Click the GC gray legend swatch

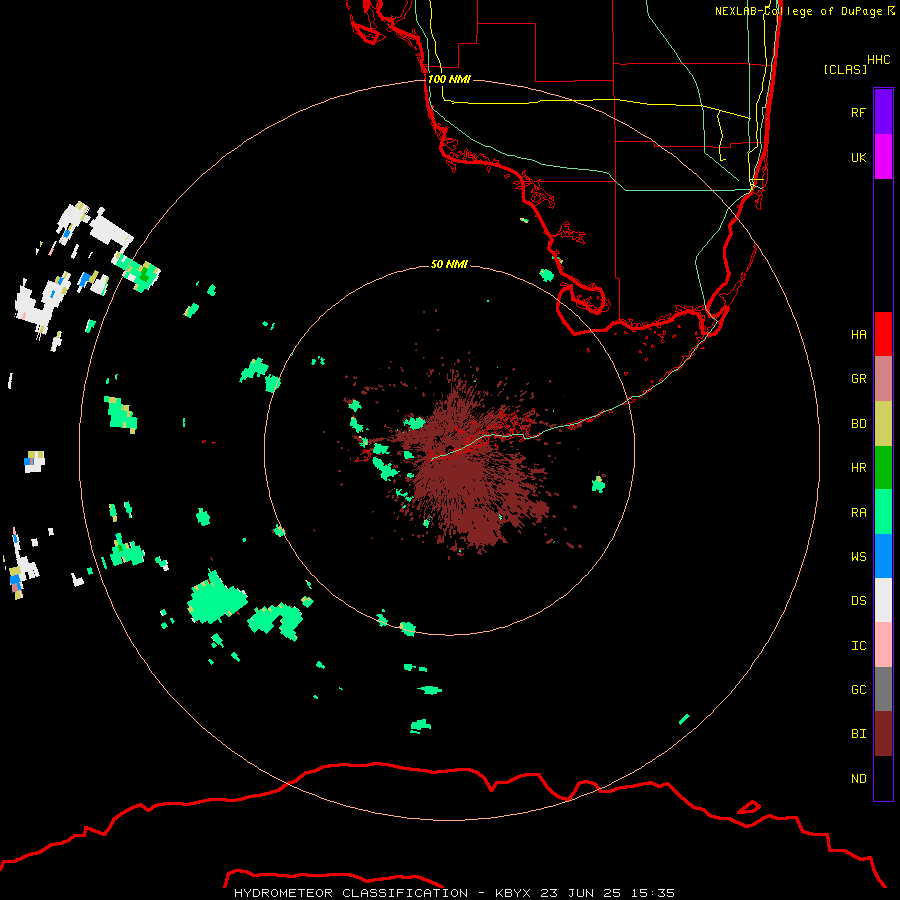883,689
